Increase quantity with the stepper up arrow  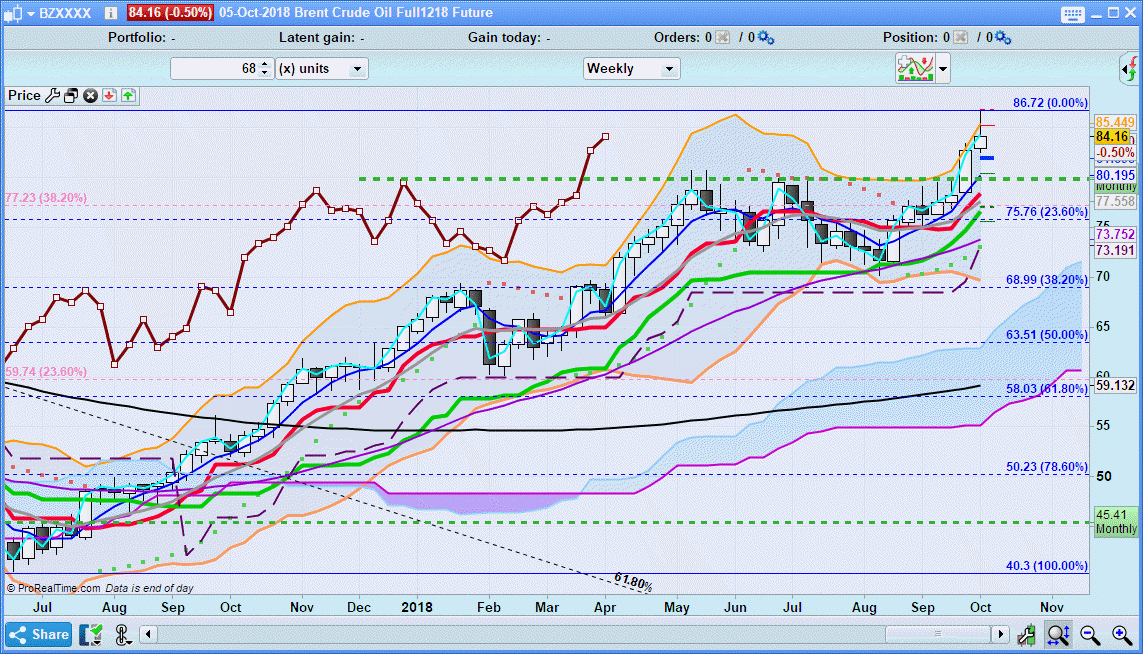(x=265, y=64)
